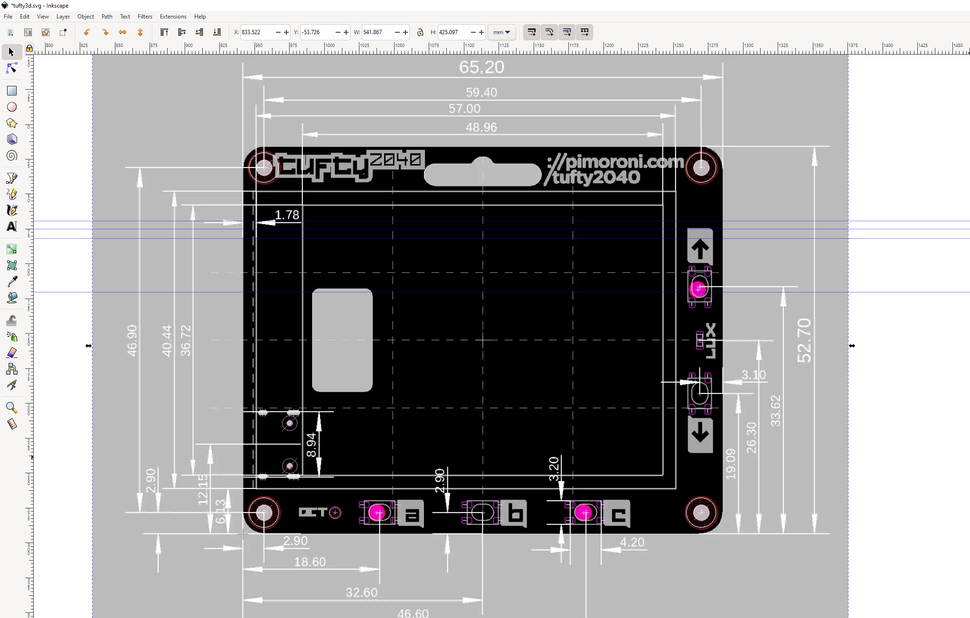Select the Zoom tool in the toolbox
970x618 pixels.
pos(11,409)
